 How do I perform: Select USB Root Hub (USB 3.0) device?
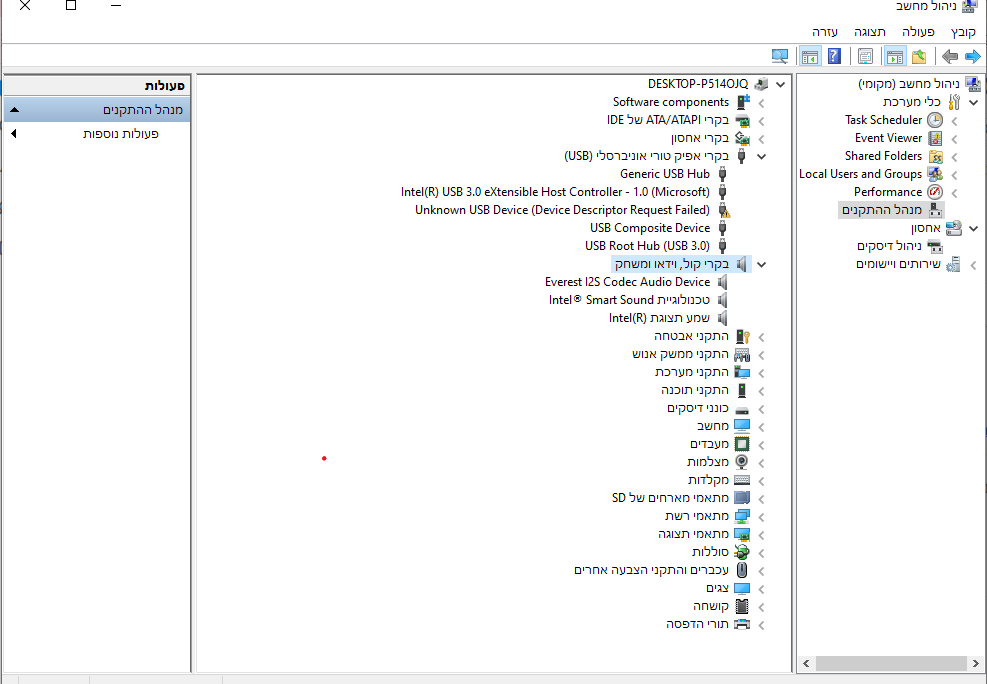point(647,246)
